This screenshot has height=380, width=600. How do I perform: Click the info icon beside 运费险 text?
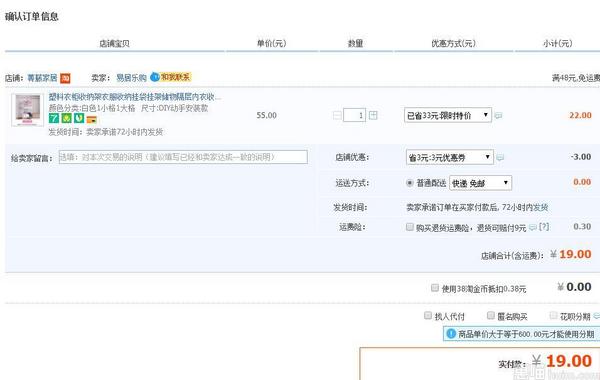pos(533,227)
